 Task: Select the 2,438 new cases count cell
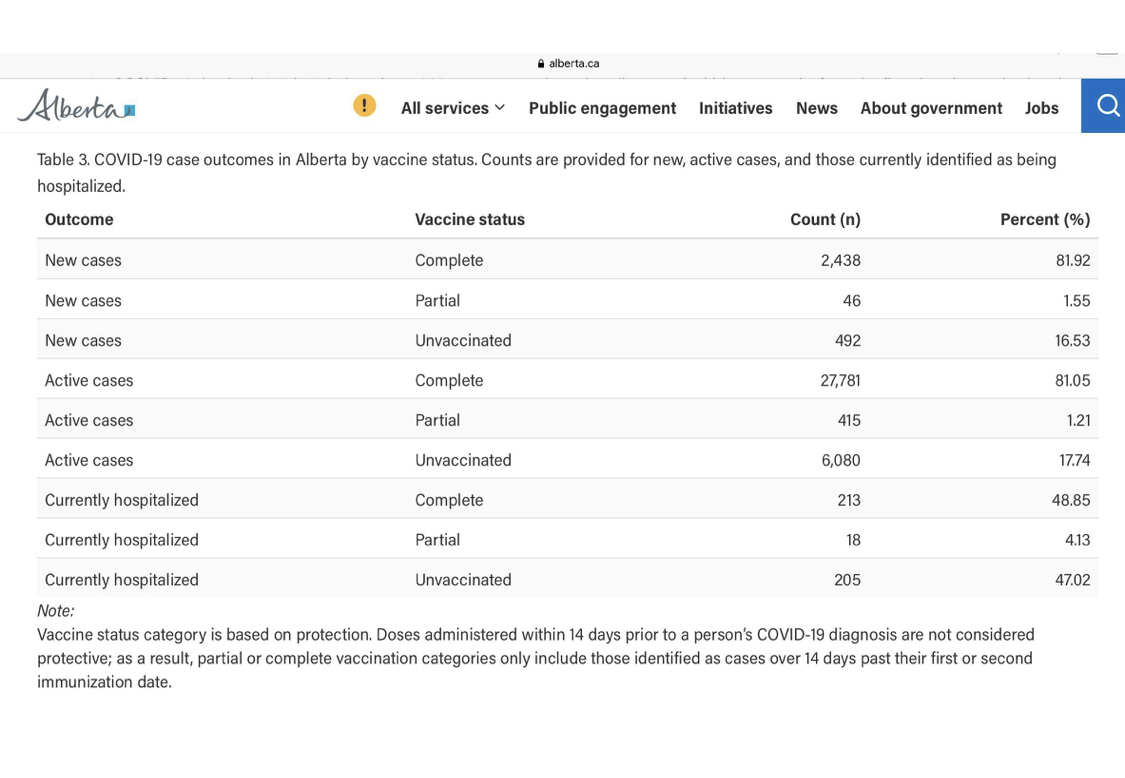[x=840, y=260]
